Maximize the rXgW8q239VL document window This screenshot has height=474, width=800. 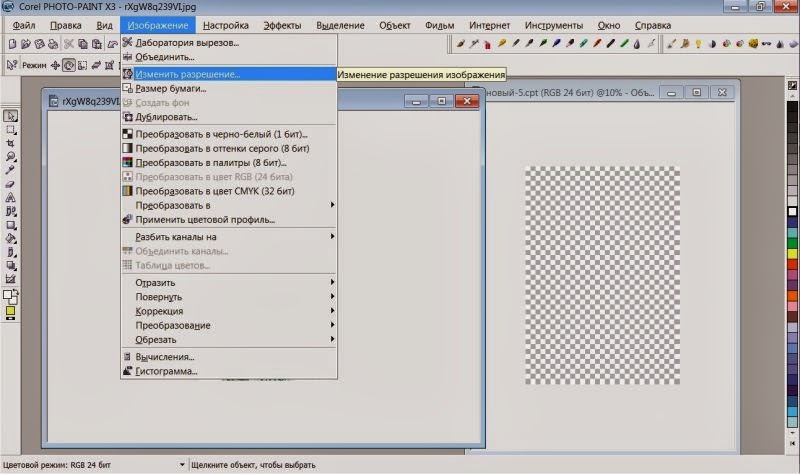point(442,101)
